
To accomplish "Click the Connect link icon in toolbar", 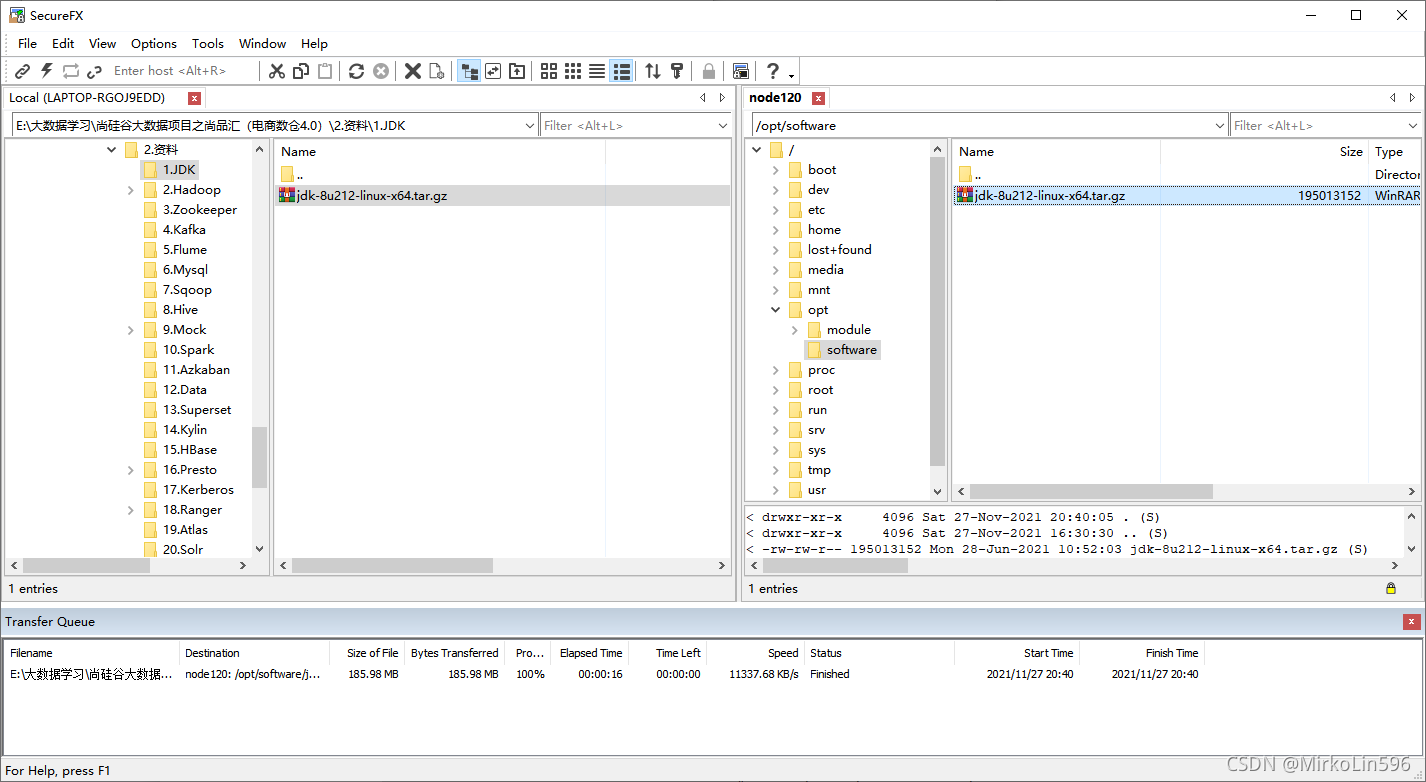I will (x=22, y=71).
